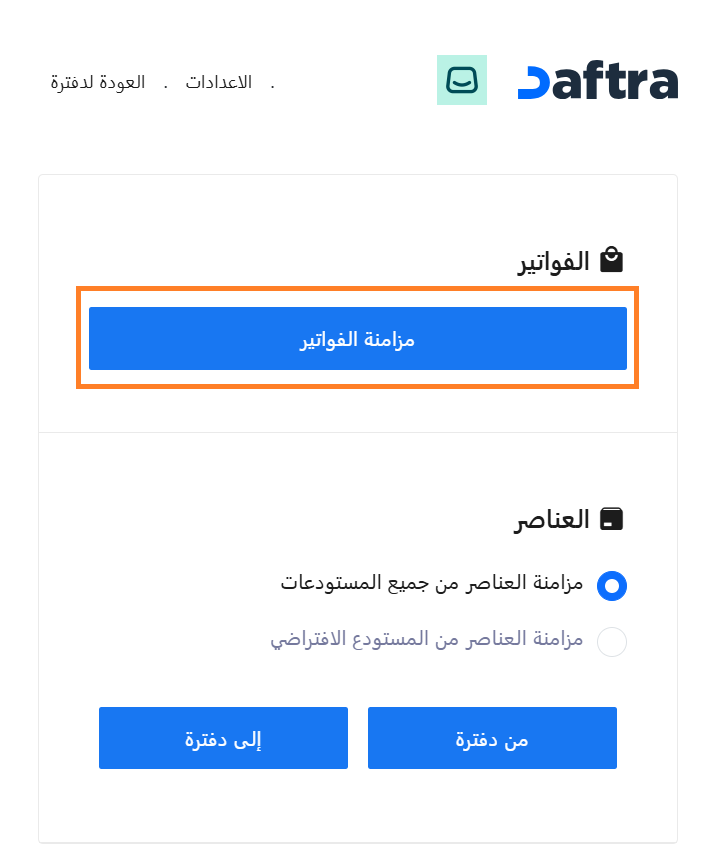Click the orange highlight frame around مزامنة الفواتير
The height and width of the screenshot is (849, 723).
pos(358,291)
